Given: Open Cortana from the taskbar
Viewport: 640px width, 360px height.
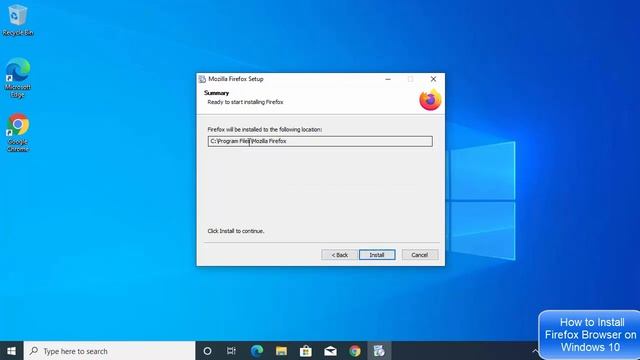Looking at the screenshot, I should [x=207, y=351].
